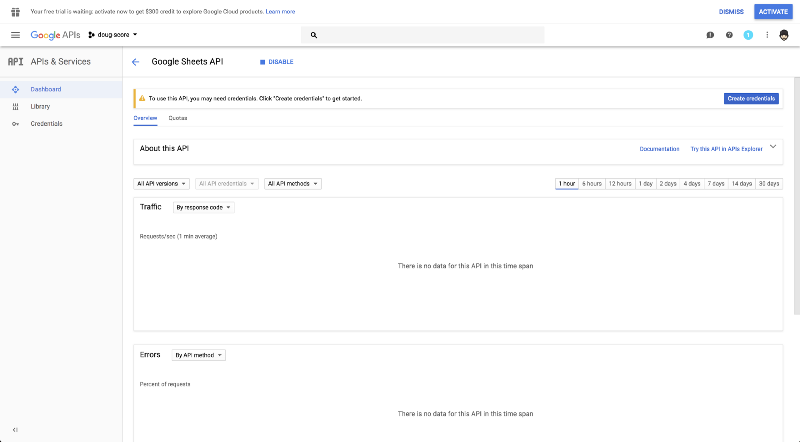Switch to the Overview tab

[x=145, y=118]
